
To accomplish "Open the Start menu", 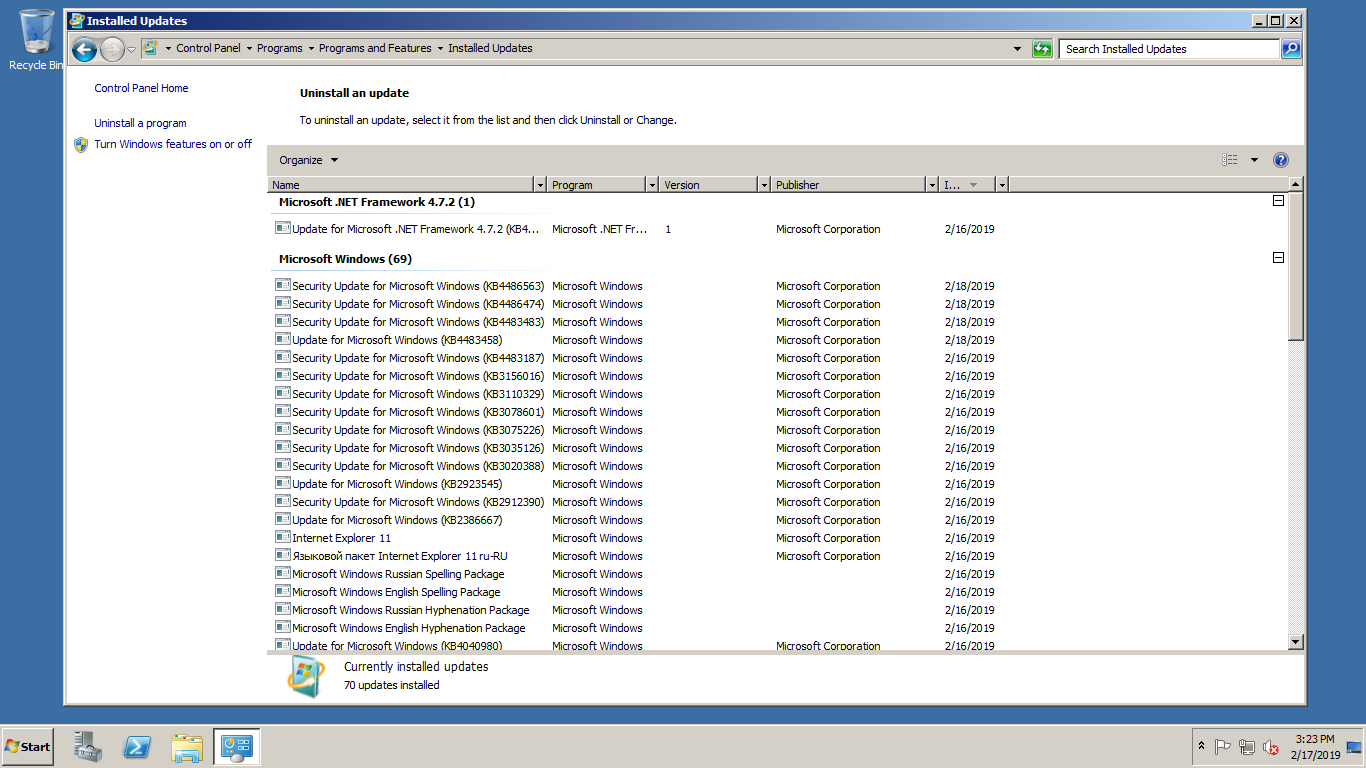I will tap(27, 747).
